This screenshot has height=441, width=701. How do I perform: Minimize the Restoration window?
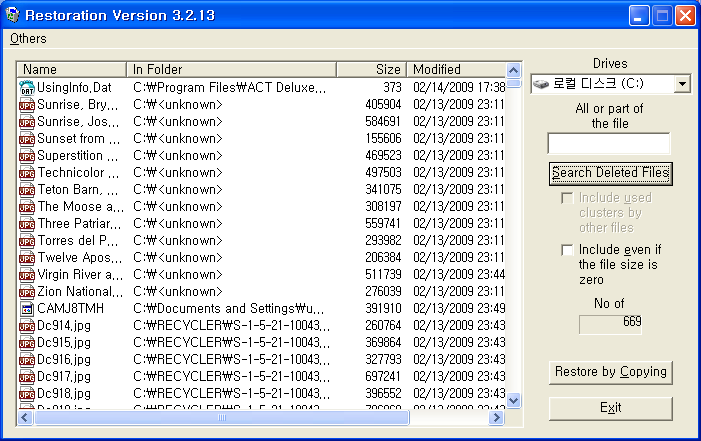(638, 16)
